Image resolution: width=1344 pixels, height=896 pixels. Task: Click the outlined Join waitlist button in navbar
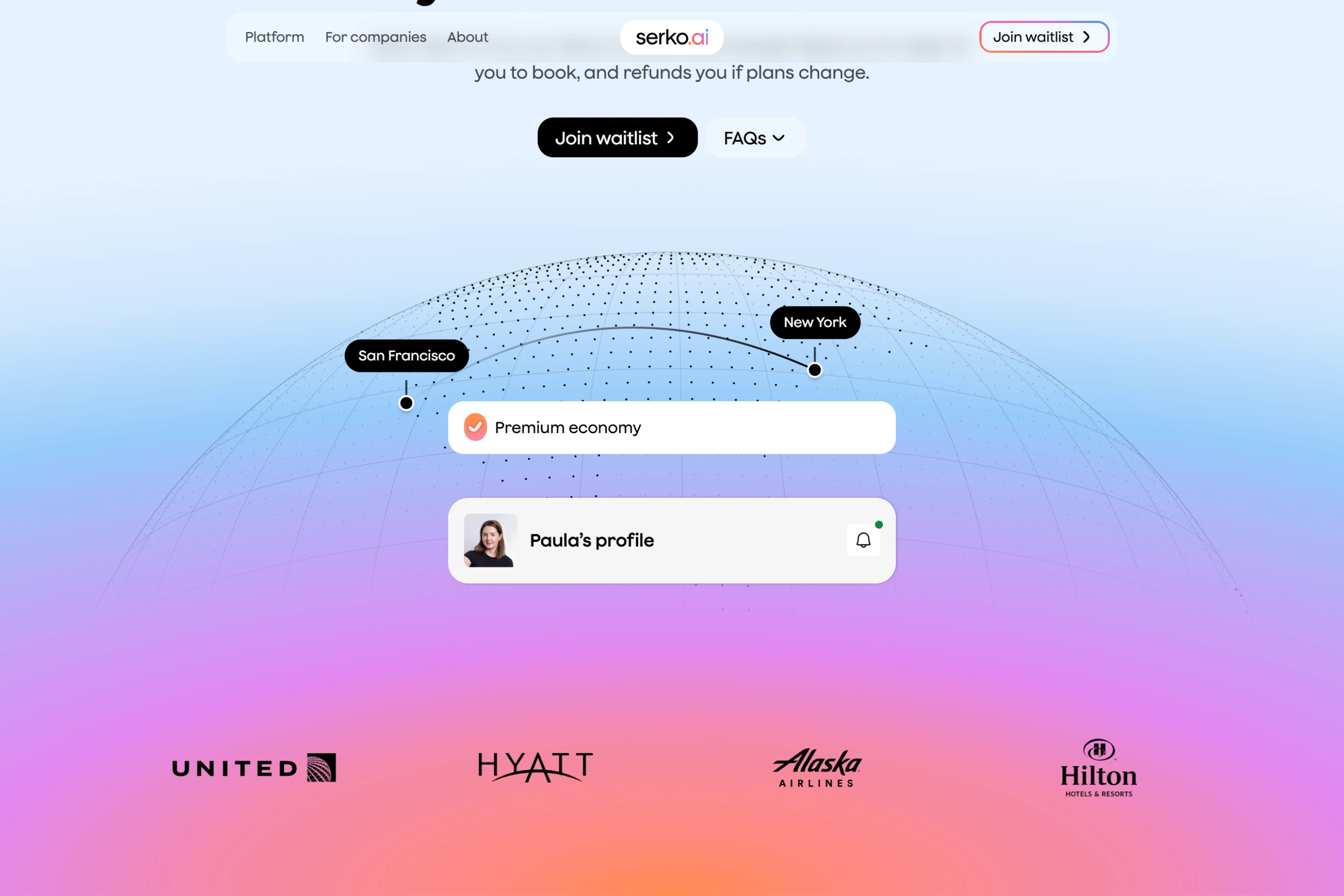coord(1044,37)
